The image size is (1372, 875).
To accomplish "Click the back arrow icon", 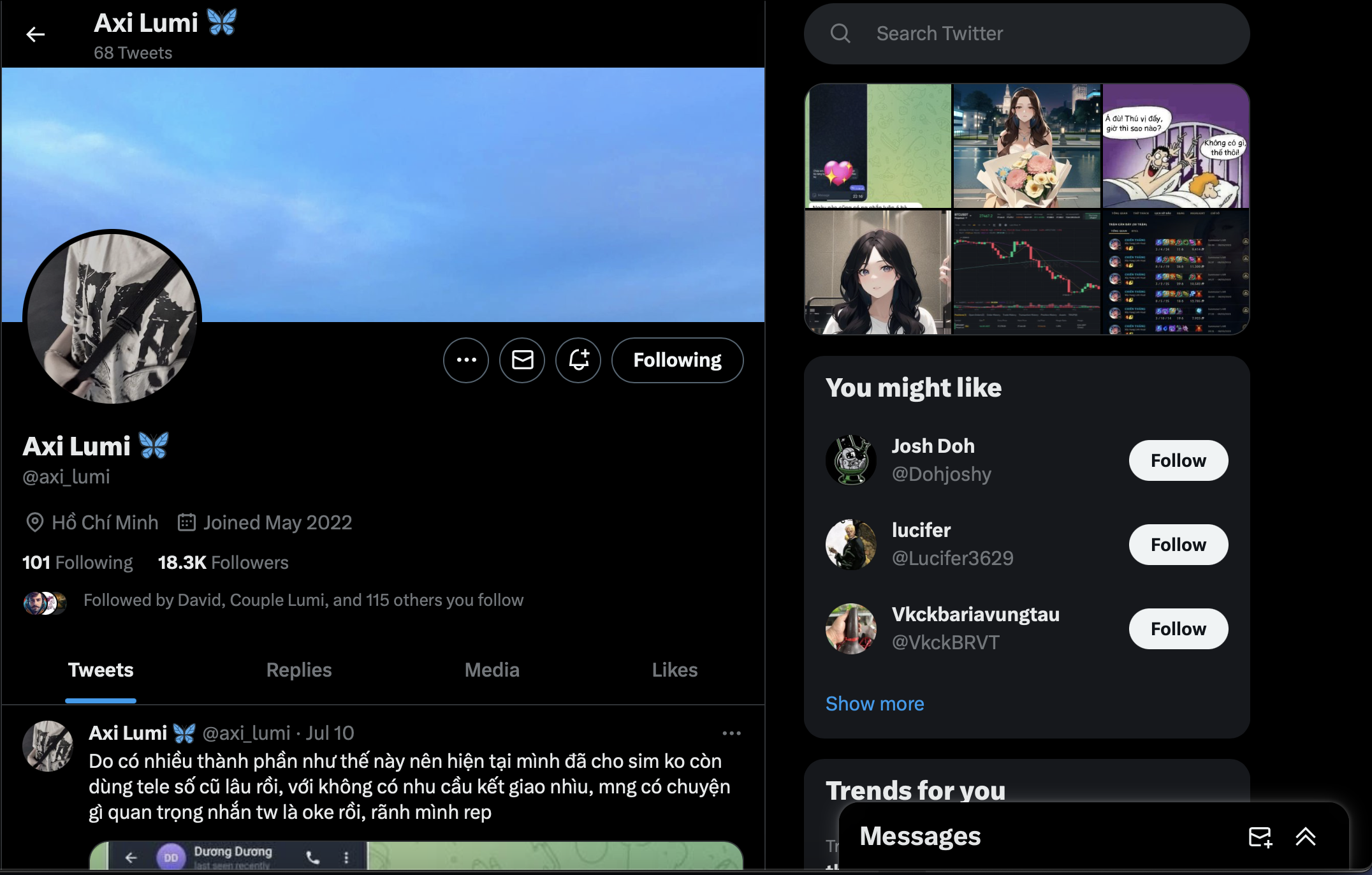I will (x=36, y=34).
